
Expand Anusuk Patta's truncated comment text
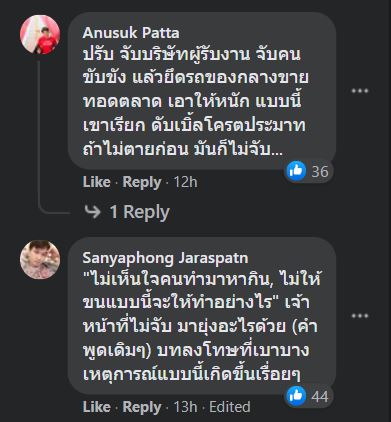[277, 151]
